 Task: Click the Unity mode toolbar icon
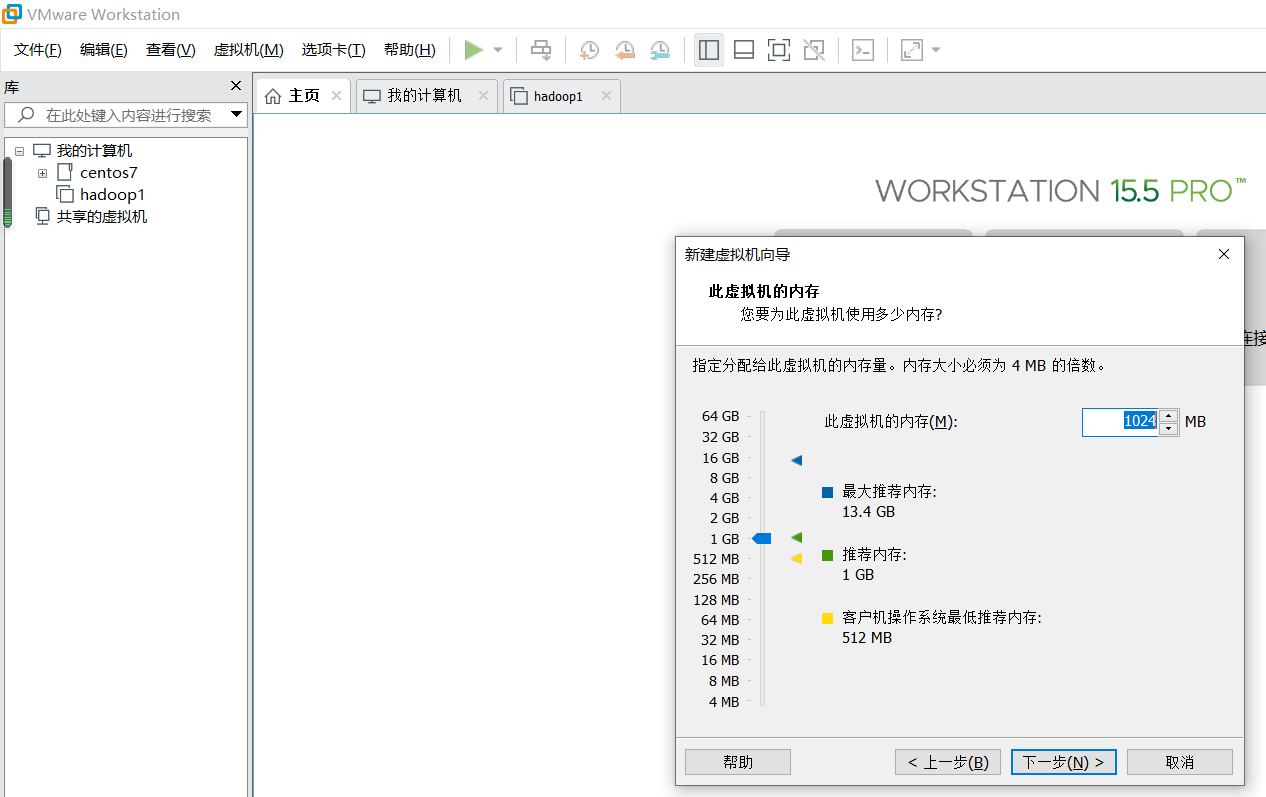click(814, 50)
